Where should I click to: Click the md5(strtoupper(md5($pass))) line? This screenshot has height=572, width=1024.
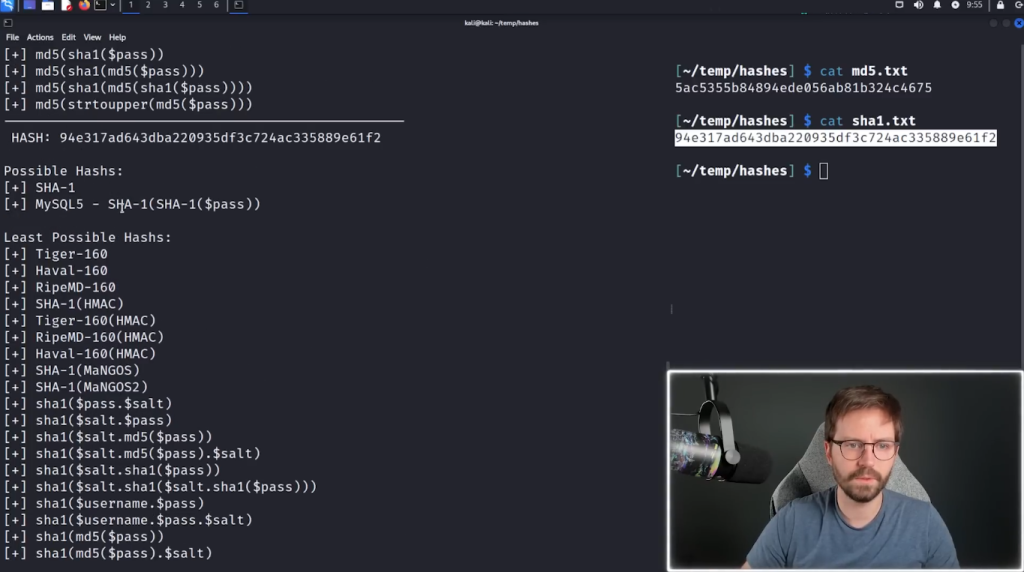tap(128, 104)
